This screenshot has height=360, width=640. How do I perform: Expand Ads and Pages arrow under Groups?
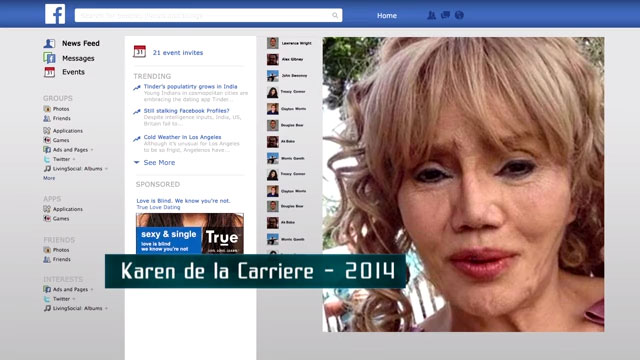click(x=92, y=150)
